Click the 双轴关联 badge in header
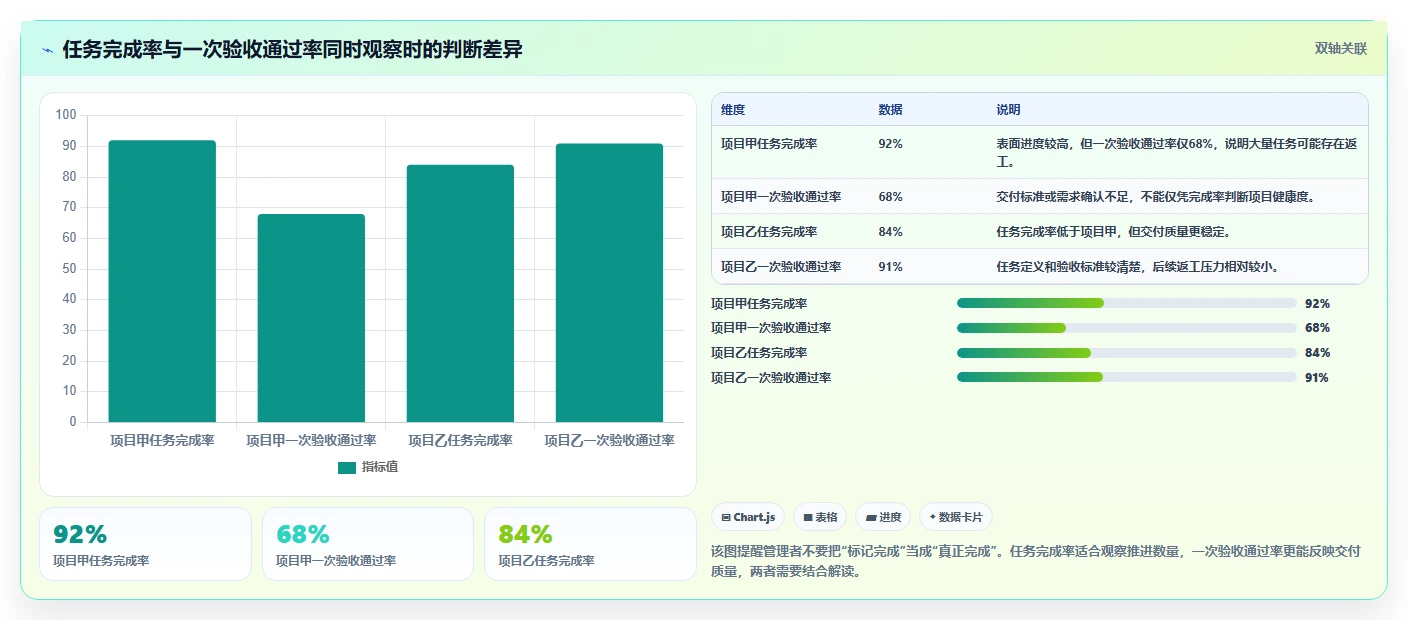 pyautogui.click(x=1340, y=48)
